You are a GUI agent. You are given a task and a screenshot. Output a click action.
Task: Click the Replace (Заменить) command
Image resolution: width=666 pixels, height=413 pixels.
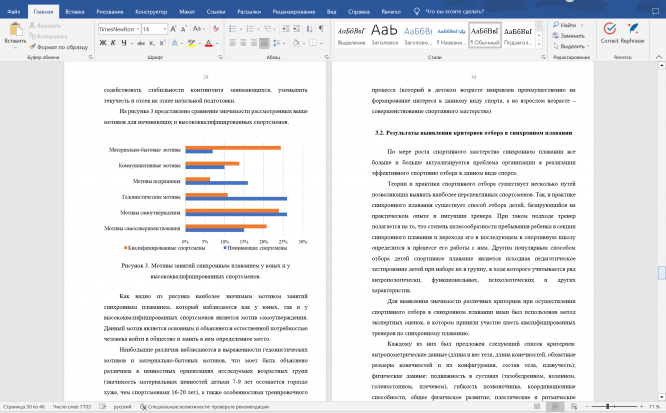click(x=569, y=36)
